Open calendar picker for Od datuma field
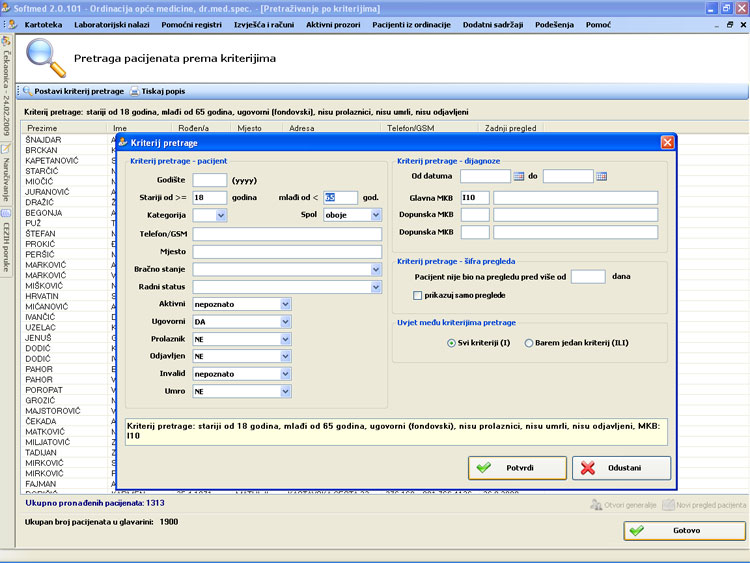Image resolution: width=750 pixels, height=563 pixels. click(x=519, y=176)
